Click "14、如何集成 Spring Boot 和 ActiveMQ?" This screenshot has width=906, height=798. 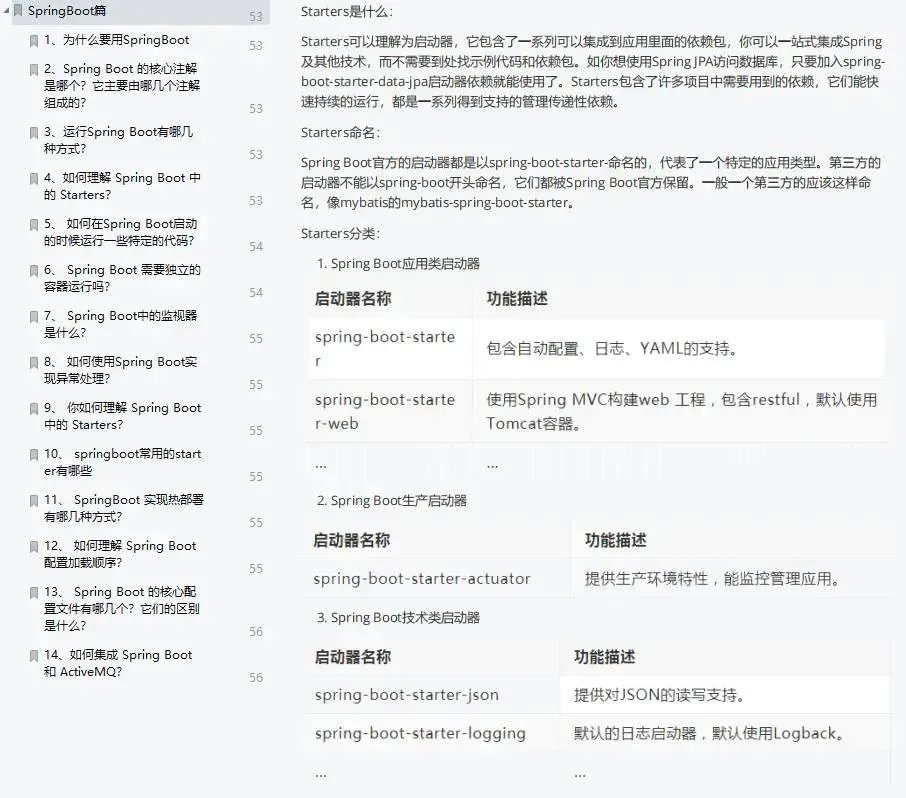120,663
